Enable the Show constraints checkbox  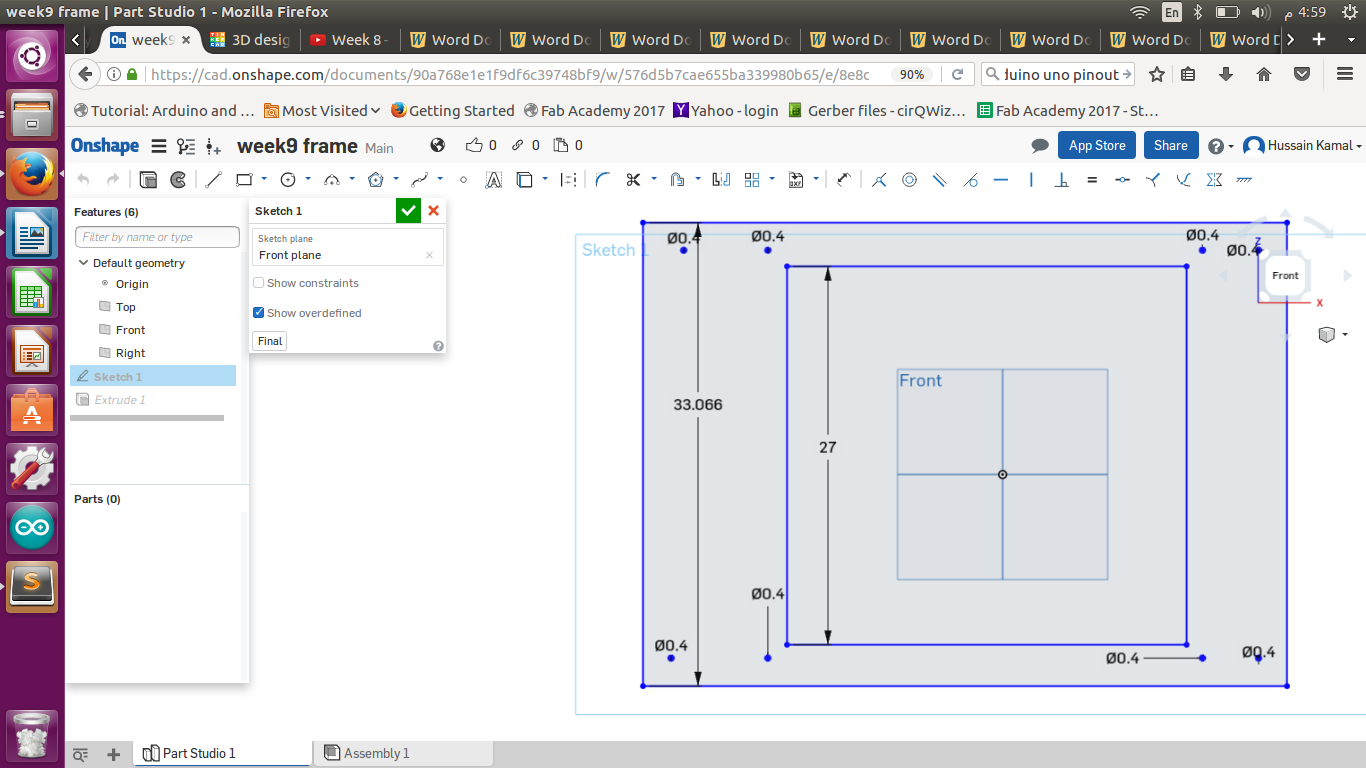[x=259, y=283]
